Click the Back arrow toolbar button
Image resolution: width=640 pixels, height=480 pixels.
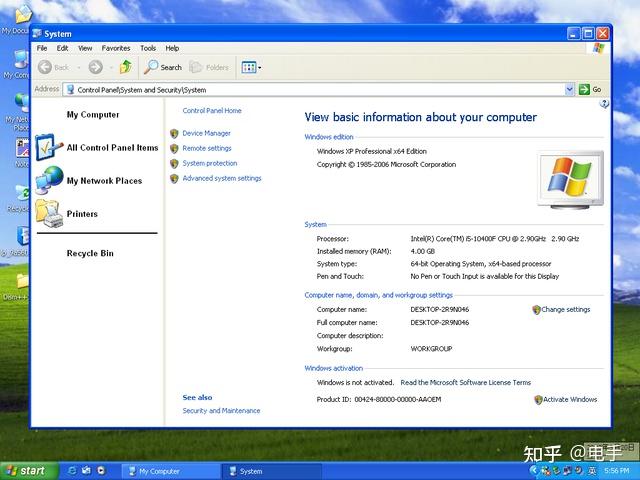(45, 67)
